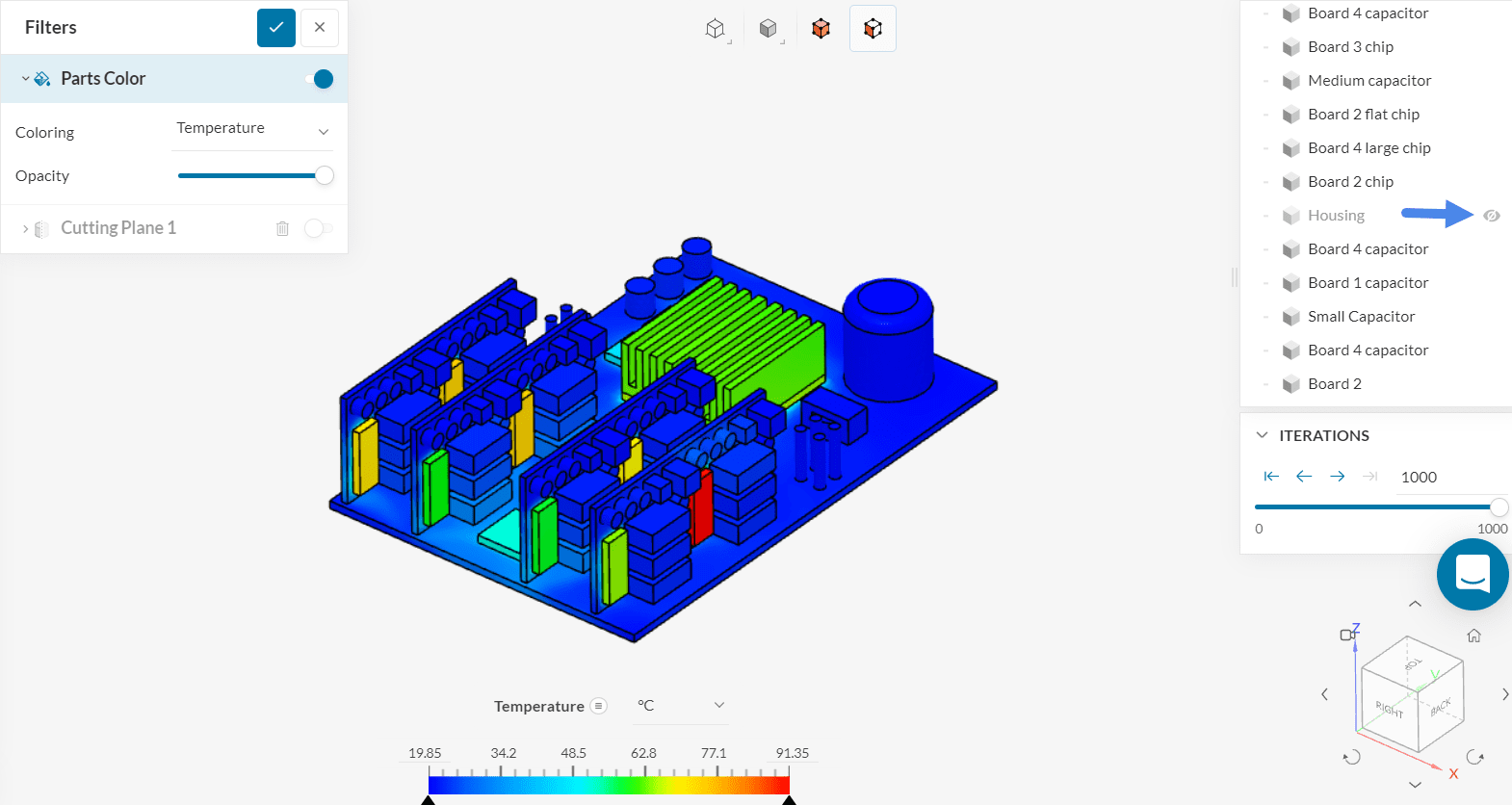Collapse the ITERATIONS section
This screenshot has width=1512, height=805.
point(1262,435)
